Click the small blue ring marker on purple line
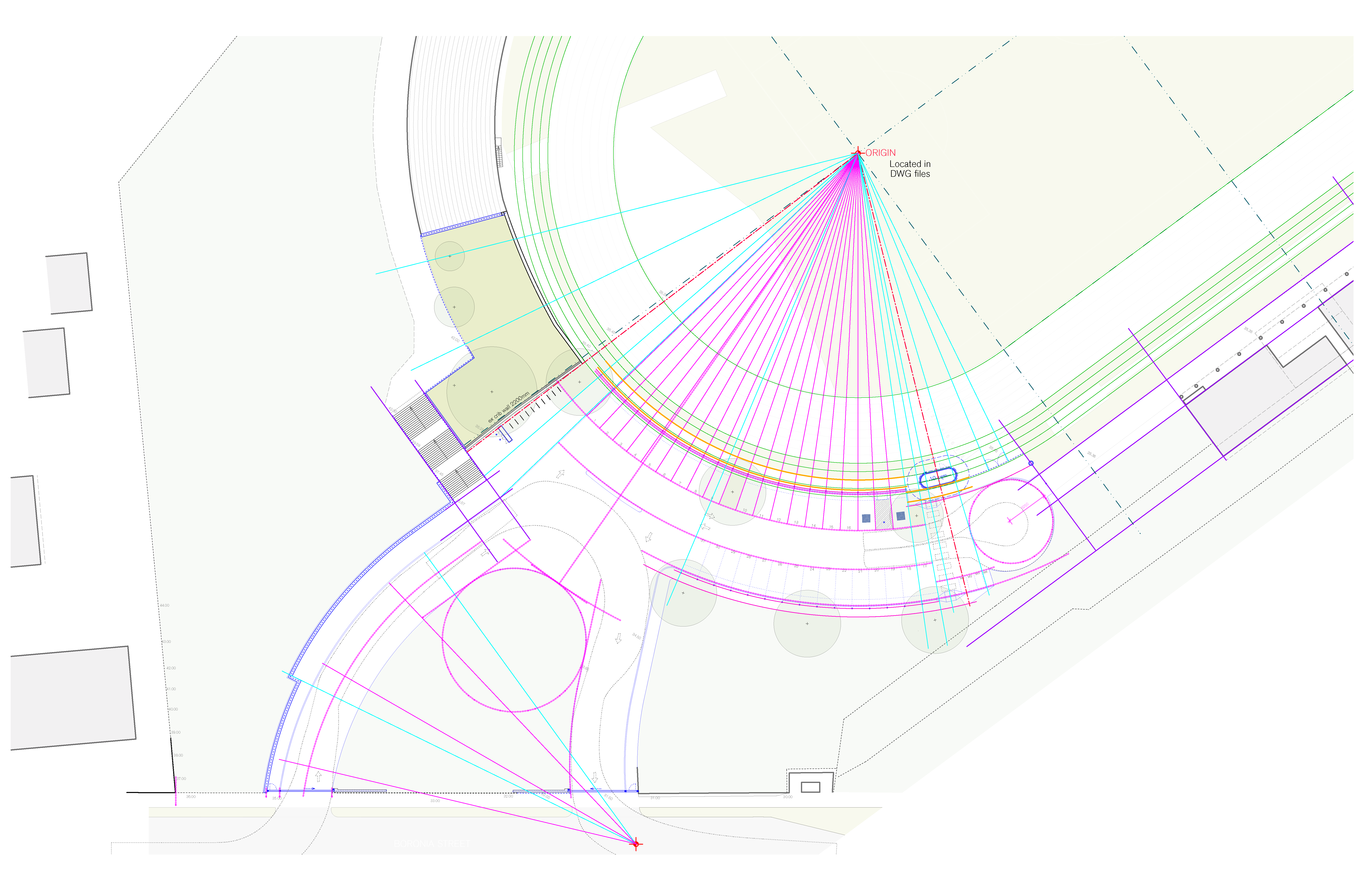Image resolution: width=1366 pixels, height=896 pixels. [x=1031, y=463]
